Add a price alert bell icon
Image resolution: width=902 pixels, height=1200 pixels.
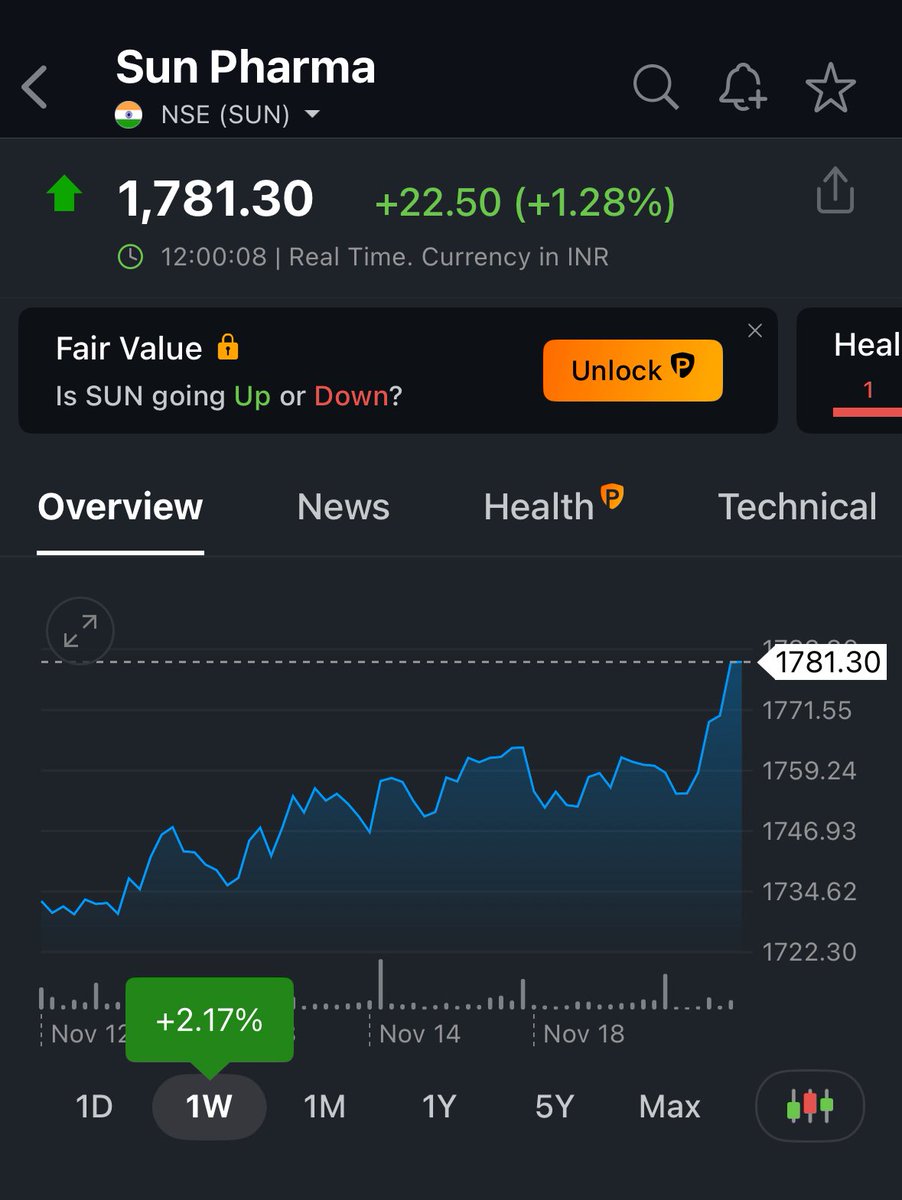pos(743,88)
